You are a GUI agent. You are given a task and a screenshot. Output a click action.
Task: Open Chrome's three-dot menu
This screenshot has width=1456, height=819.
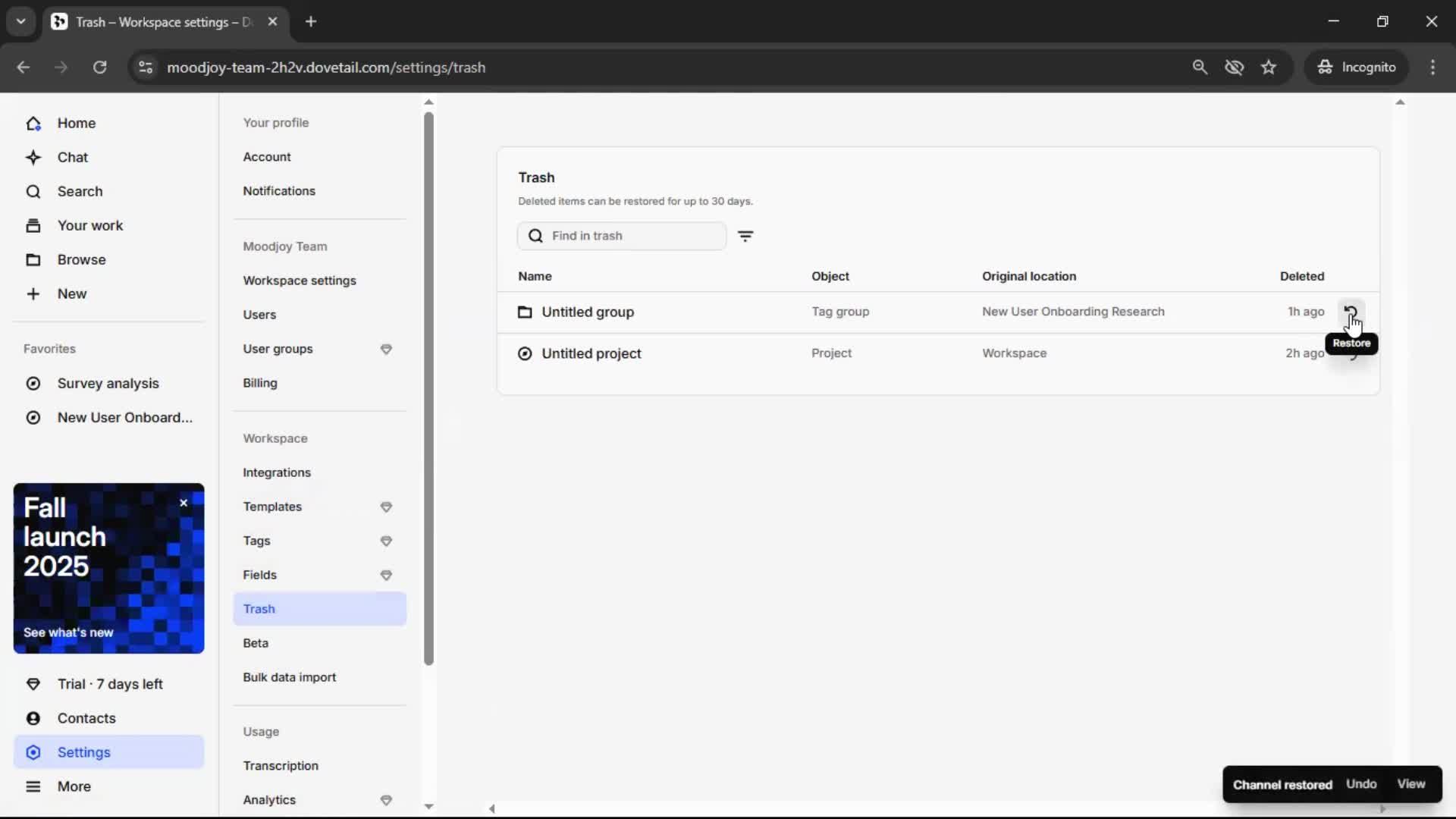[x=1432, y=67]
